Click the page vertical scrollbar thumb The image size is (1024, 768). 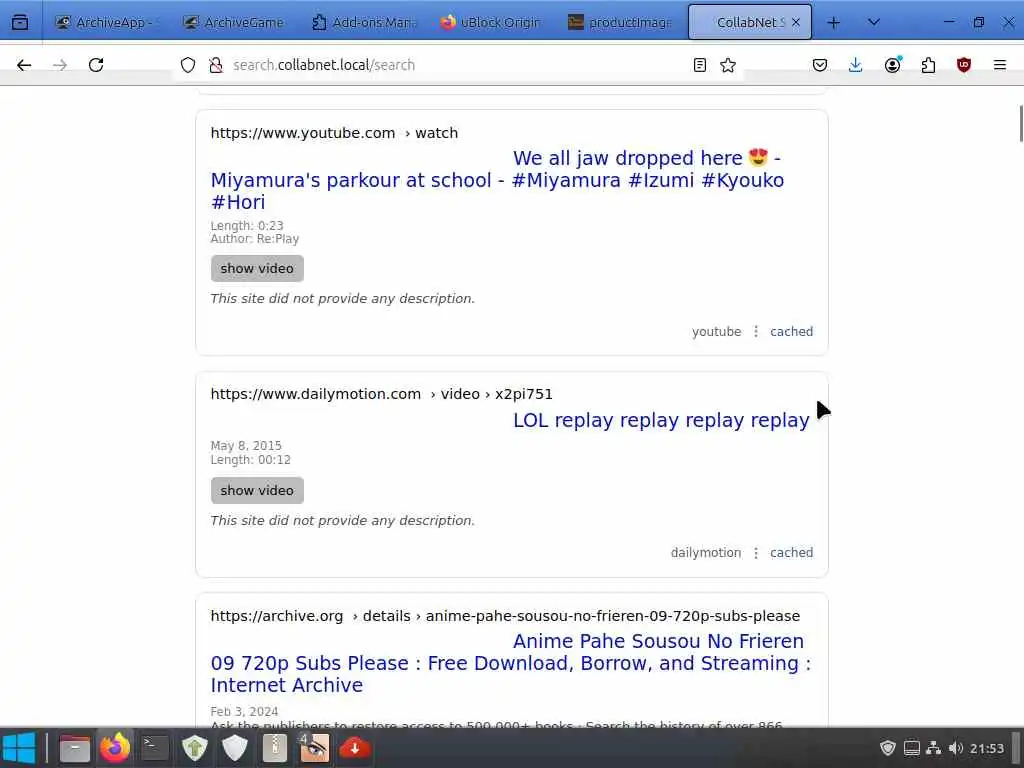click(x=1021, y=123)
